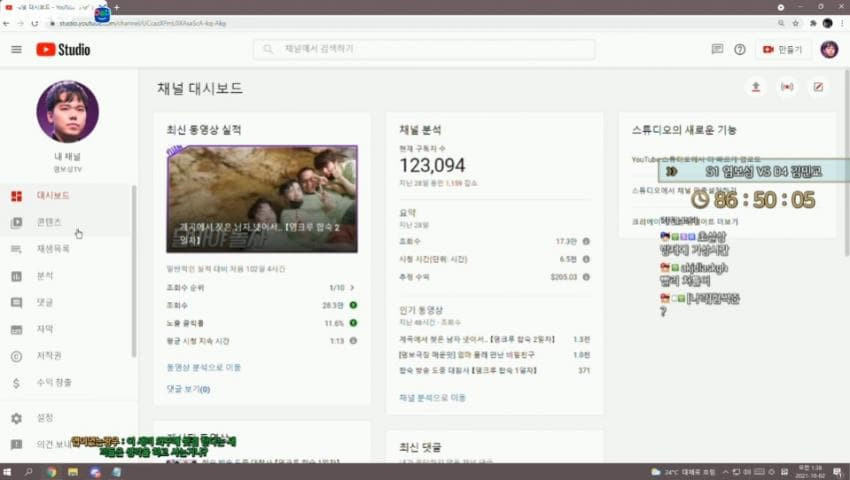This screenshot has width=850, height=480.
Task: Open the browser extensions puzzle icon
Action: [813, 23]
